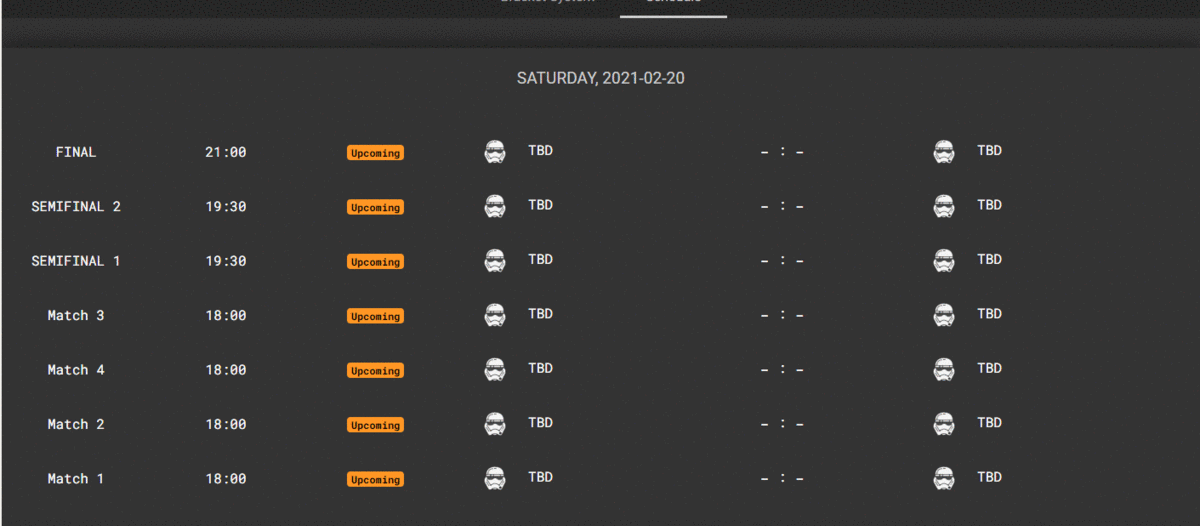Image resolution: width=1200 pixels, height=526 pixels.
Task: Open right team avatar in Match 4 row
Action: click(944, 369)
